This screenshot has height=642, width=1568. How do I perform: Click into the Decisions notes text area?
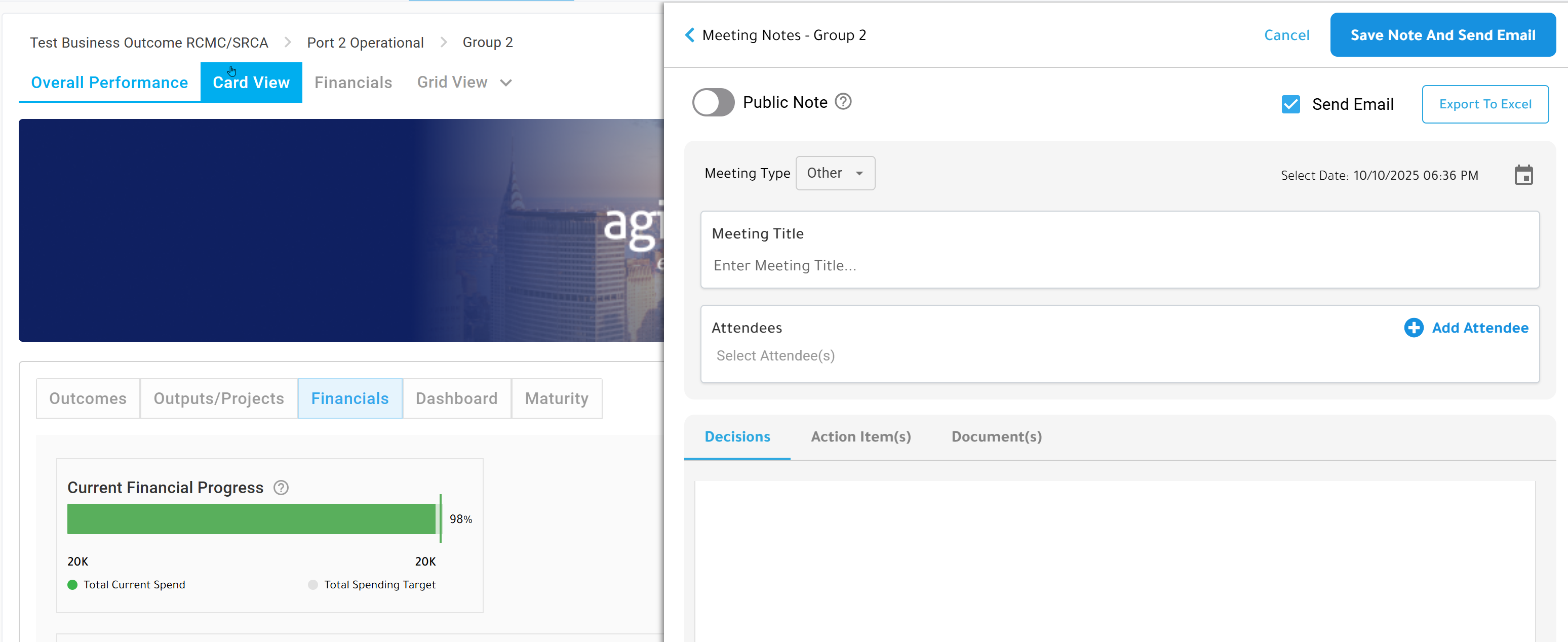(1115, 561)
